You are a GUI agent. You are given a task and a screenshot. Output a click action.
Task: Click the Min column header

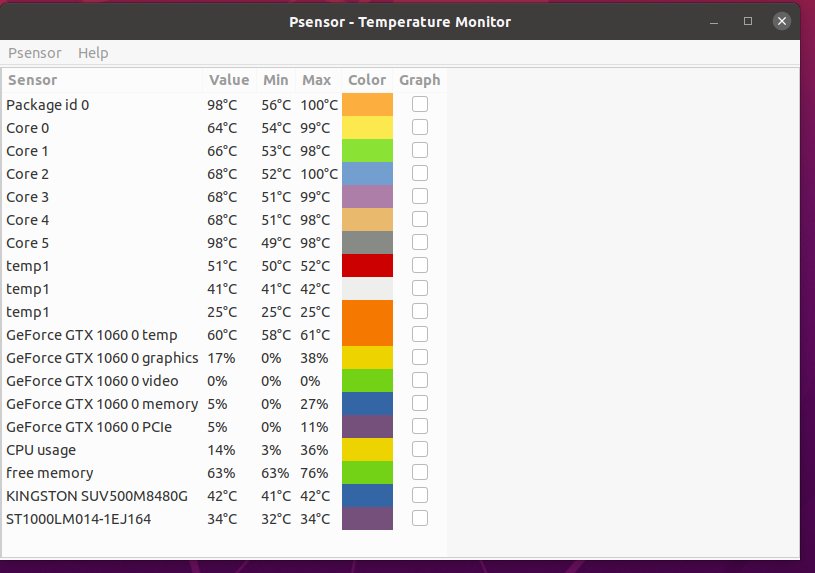pos(276,80)
